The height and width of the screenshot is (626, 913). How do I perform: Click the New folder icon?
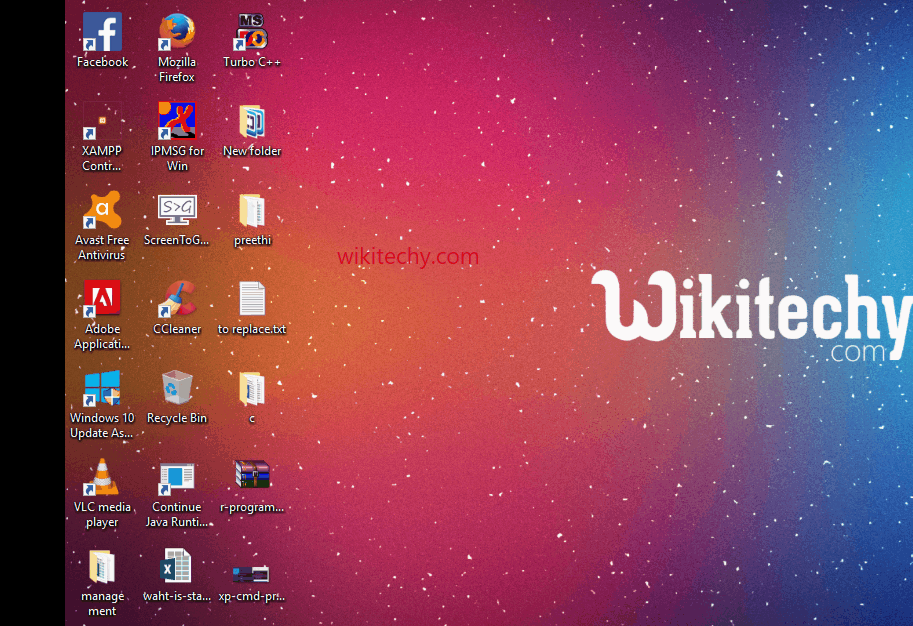coord(252,122)
